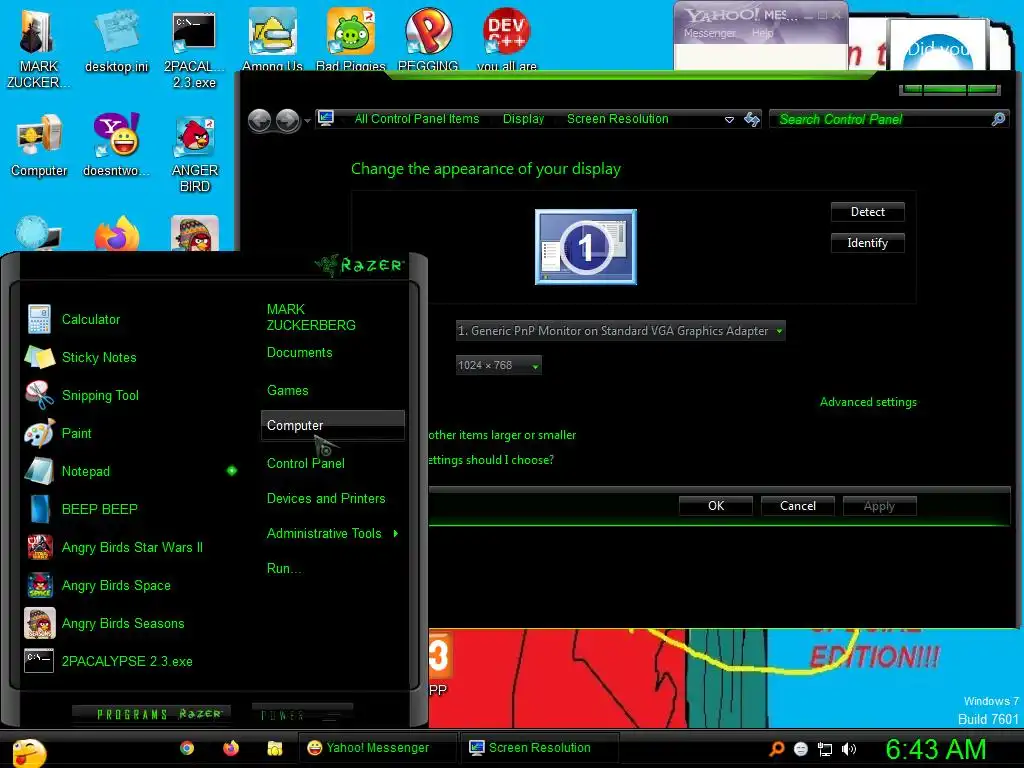Click the volume speaker tray icon
The image size is (1024, 768).
(849, 749)
